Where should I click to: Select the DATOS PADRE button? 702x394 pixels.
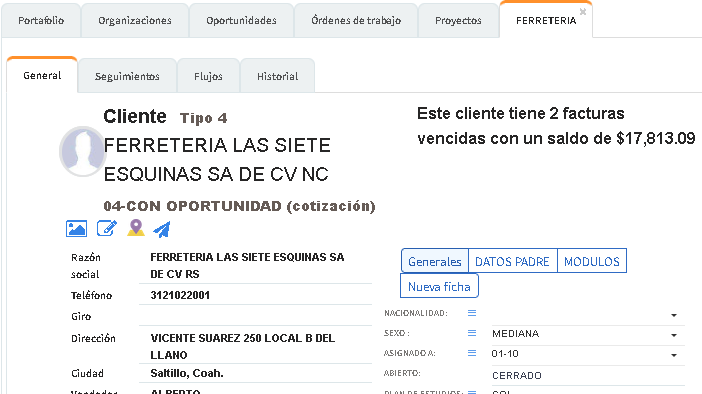point(512,261)
